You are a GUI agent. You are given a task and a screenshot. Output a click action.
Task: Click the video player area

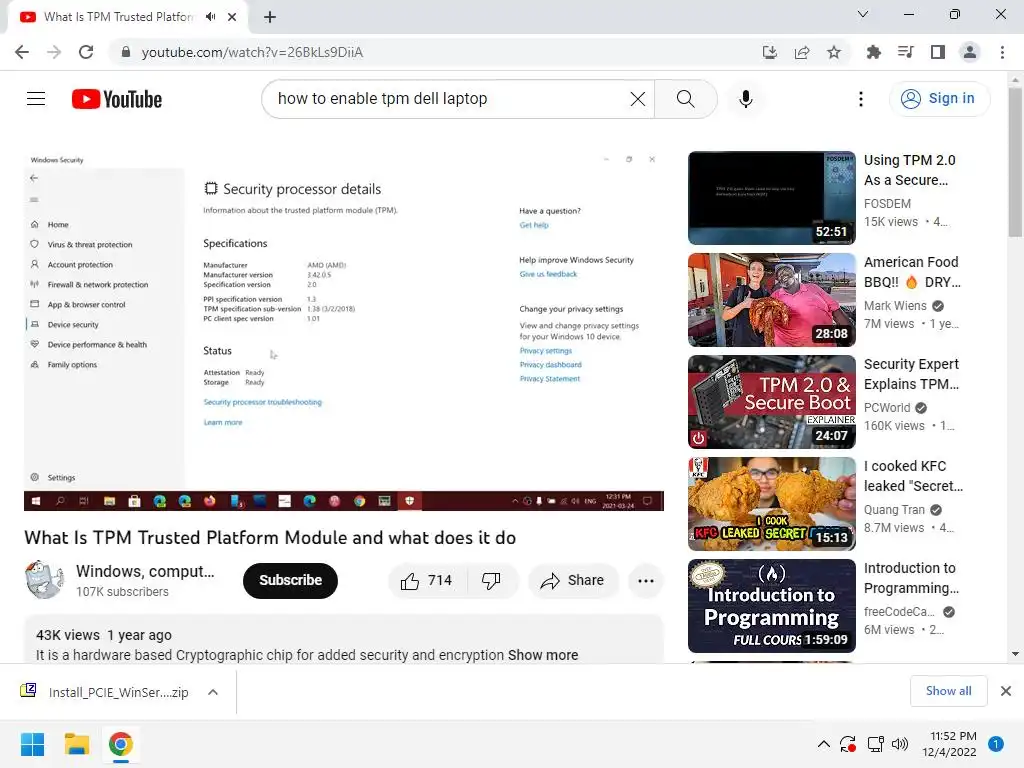pos(344,331)
